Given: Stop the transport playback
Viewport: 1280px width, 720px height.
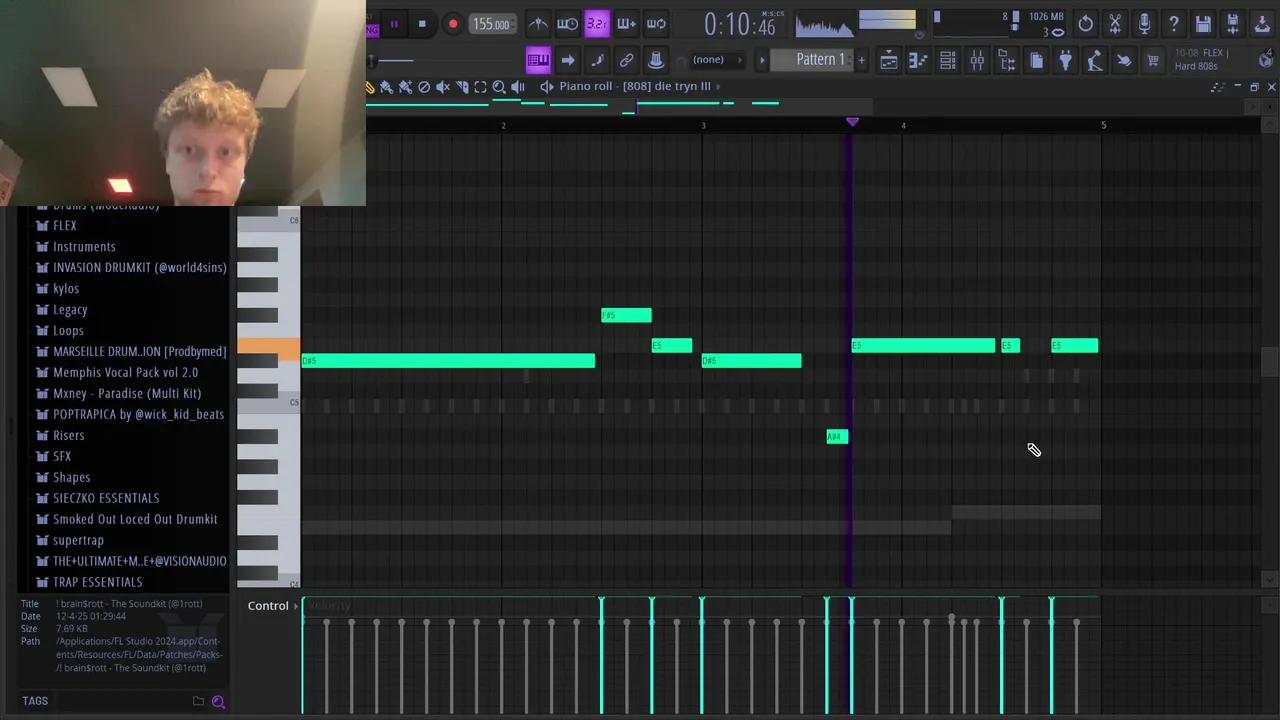Looking at the screenshot, I should (x=422, y=24).
